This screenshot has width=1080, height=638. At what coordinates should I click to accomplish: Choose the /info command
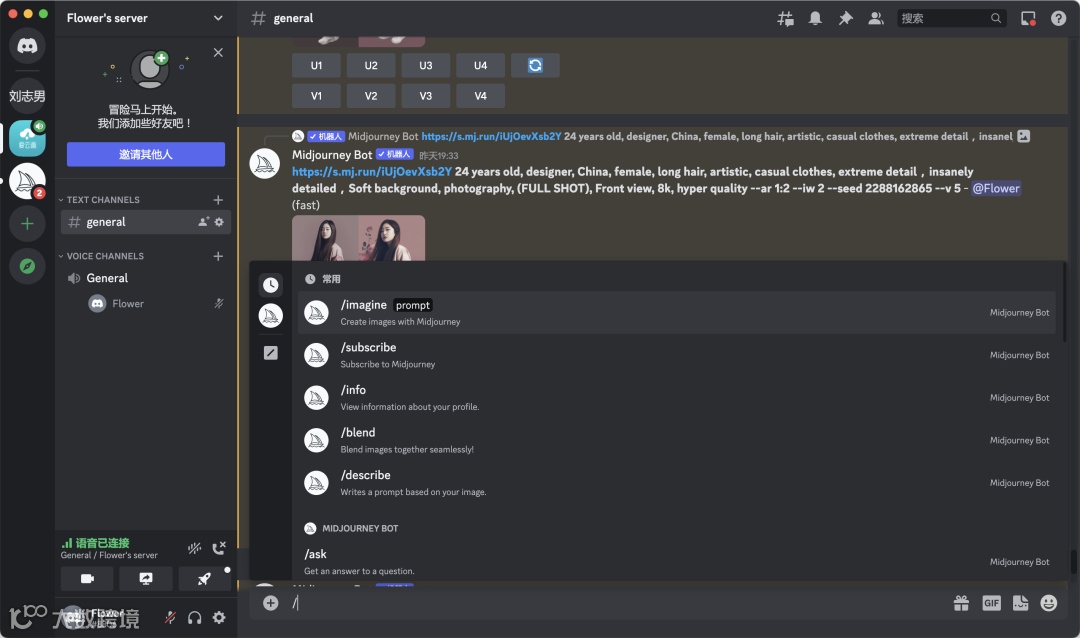point(676,398)
